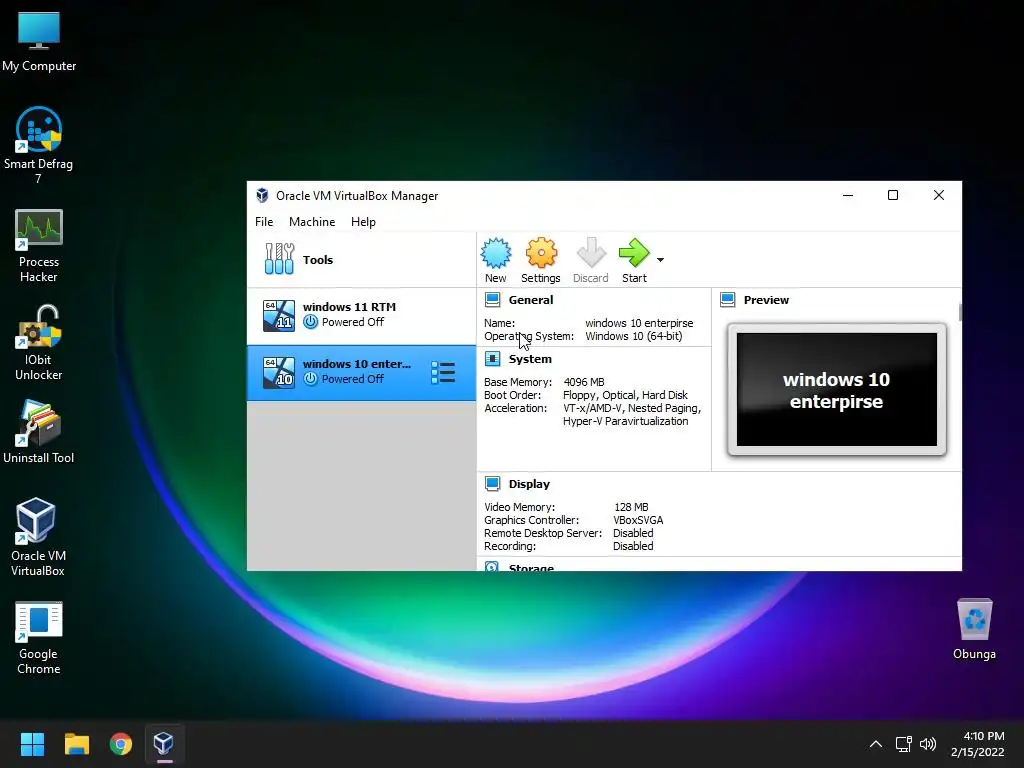Open the Help menu
The image size is (1024, 768).
pos(363,222)
